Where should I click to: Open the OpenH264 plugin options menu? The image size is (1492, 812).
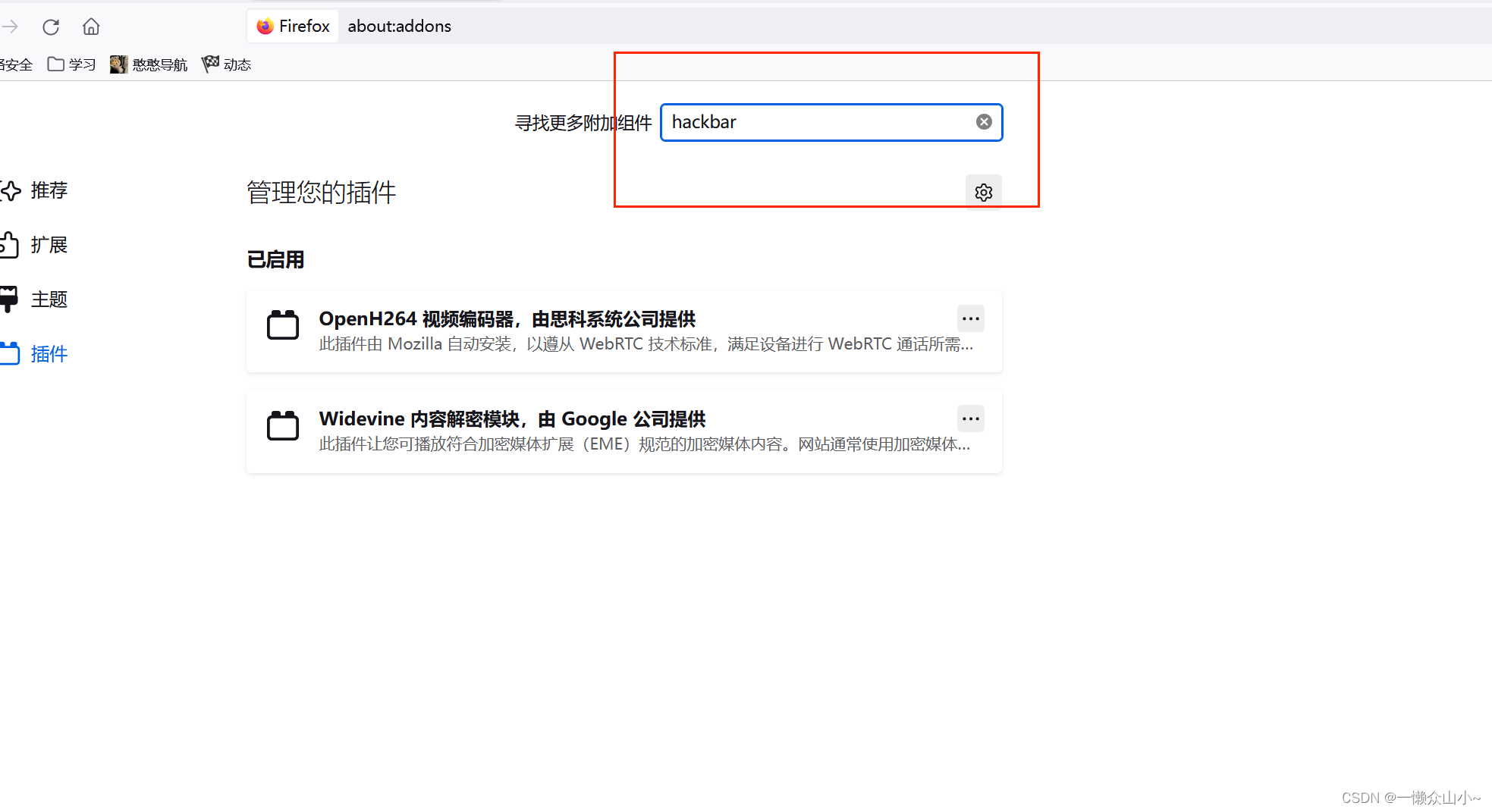pyautogui.click(x=970, y=318)
